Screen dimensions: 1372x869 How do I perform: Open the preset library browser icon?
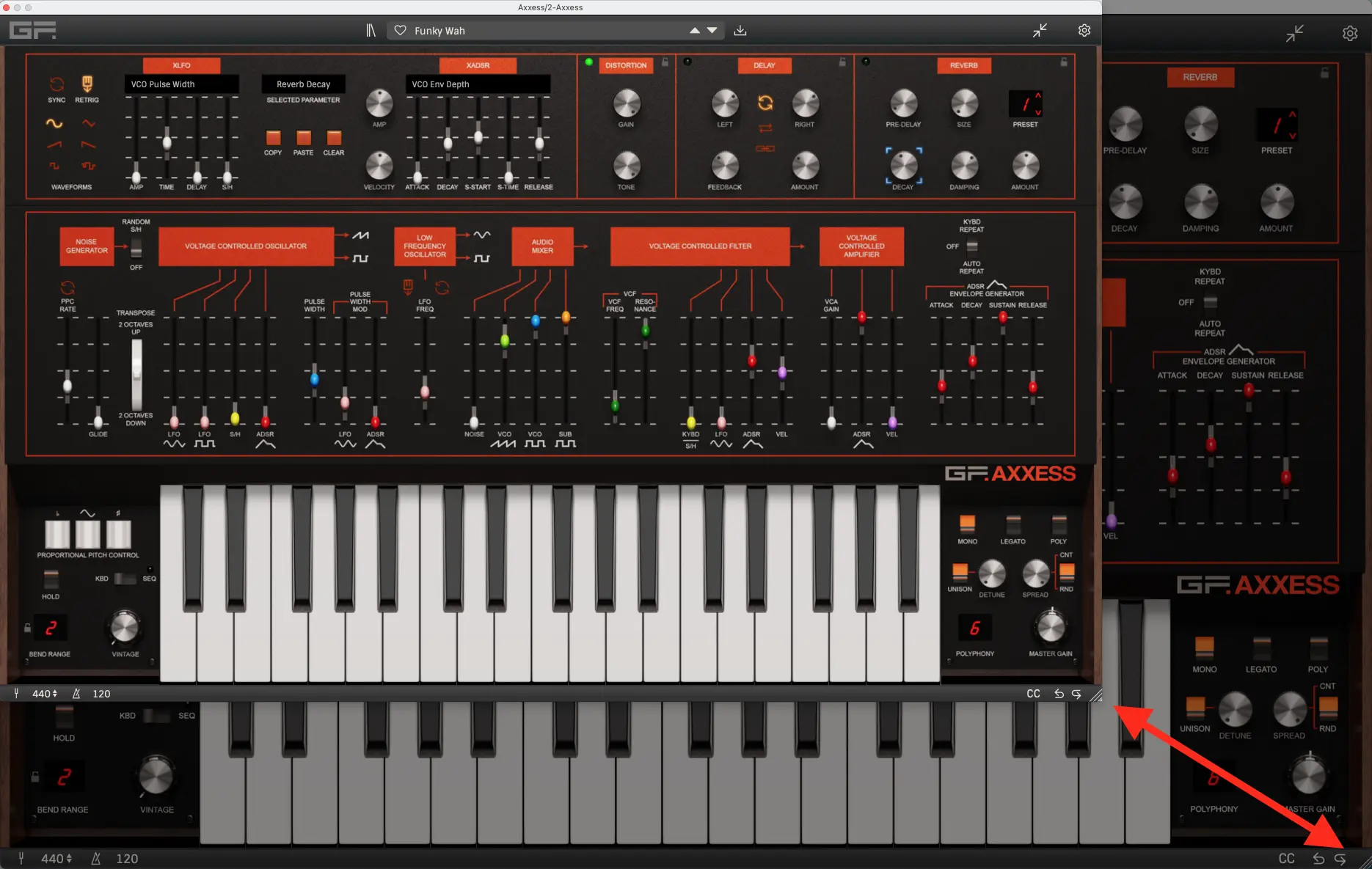[371, 30]
